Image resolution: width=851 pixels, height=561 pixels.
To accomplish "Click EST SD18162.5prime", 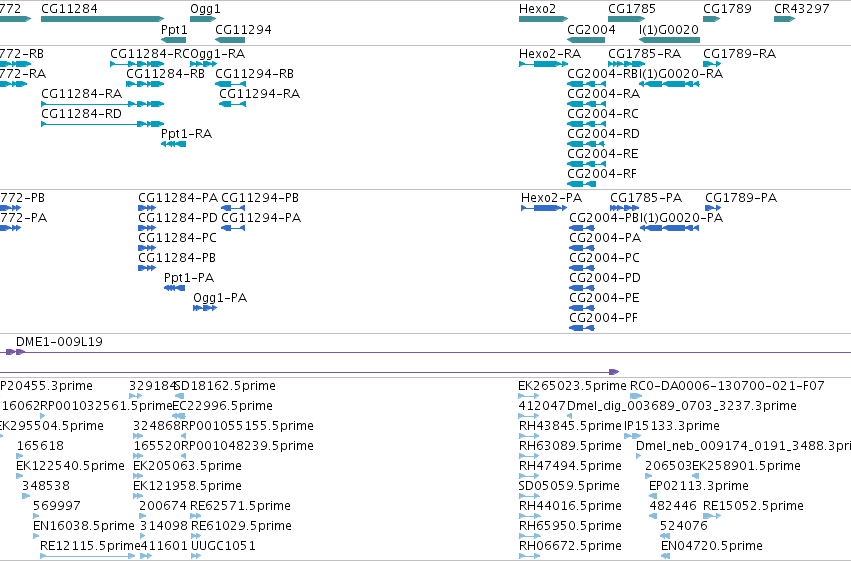I will [x=225, y=386].
